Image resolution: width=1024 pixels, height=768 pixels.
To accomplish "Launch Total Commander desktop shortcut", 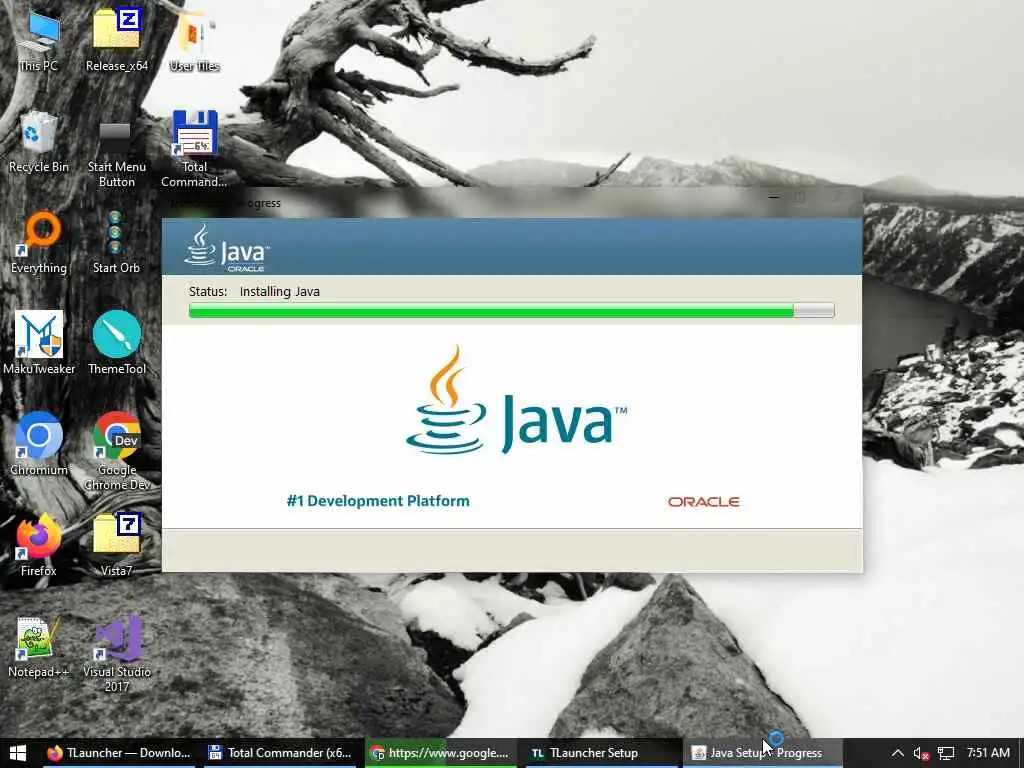I will point(194,150).
